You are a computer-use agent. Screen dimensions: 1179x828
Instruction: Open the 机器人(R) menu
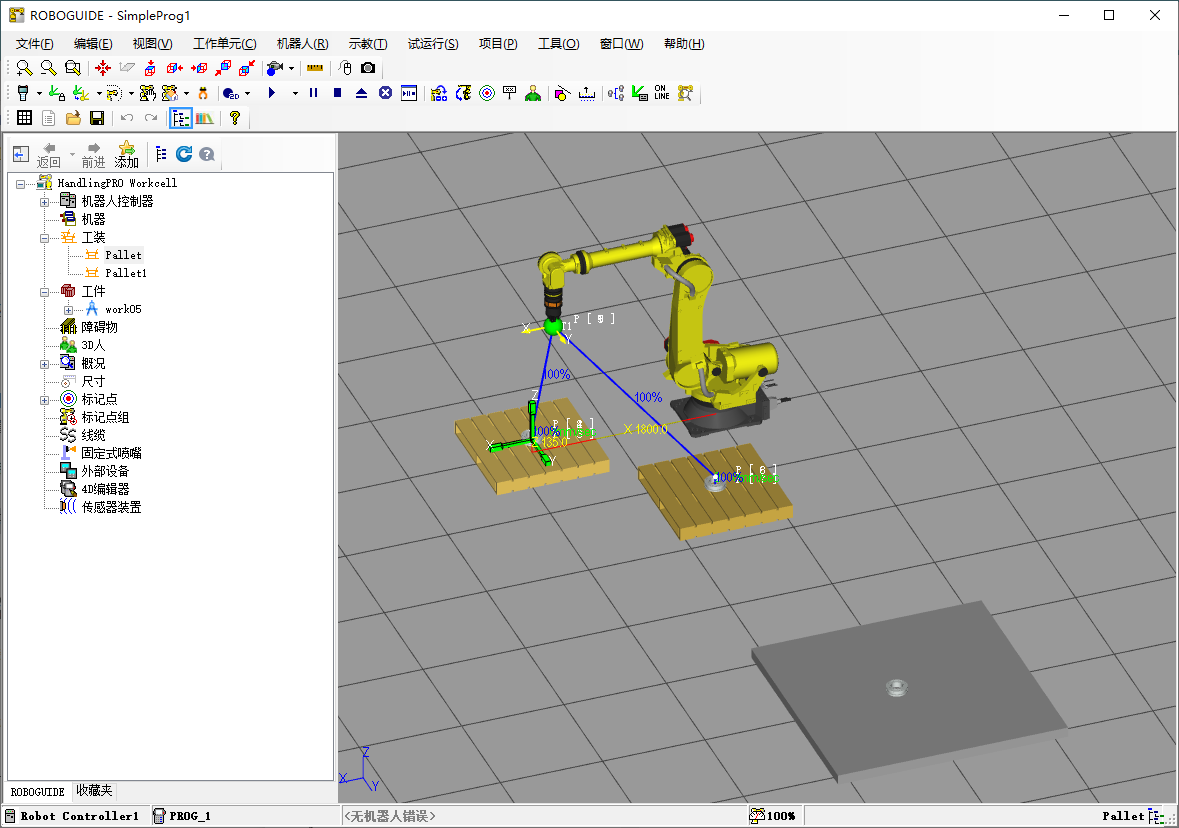[302, 44]
